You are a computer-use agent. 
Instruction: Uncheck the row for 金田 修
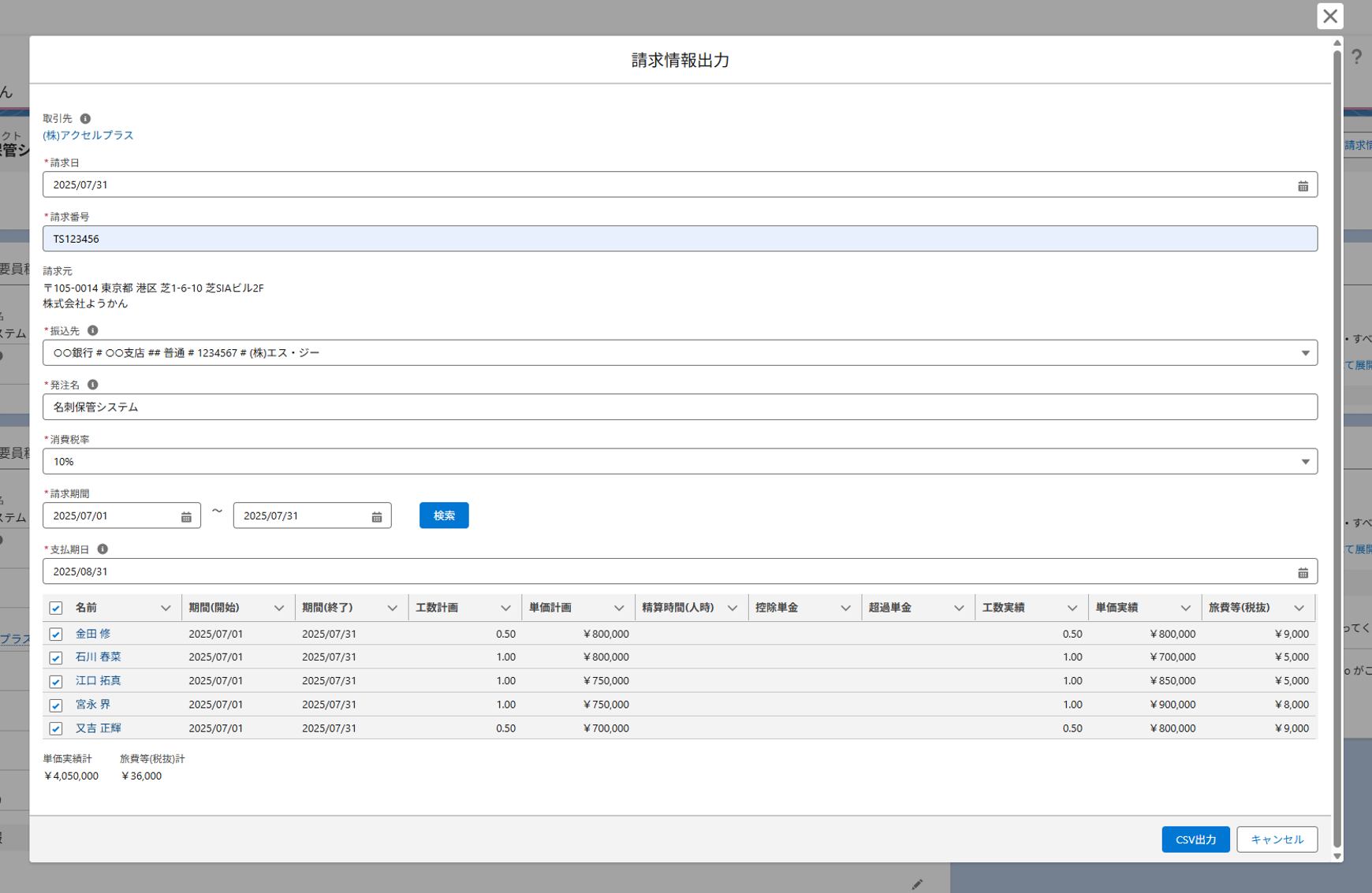[x=56, y=634]
